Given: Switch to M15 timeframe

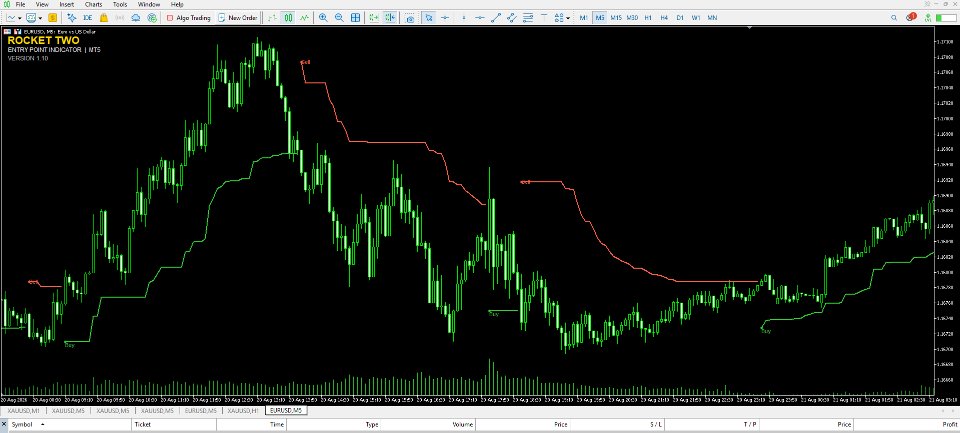Looking at the screenshot, I should tap(616, 18).
